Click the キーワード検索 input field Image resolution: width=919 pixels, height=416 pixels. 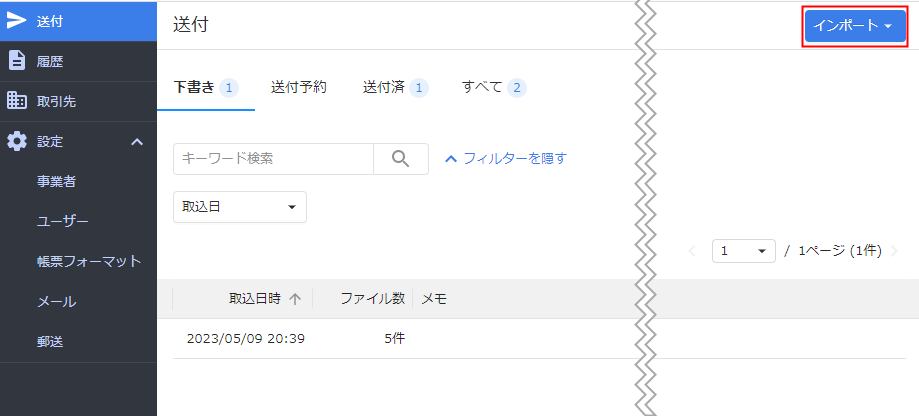pyautogui.click(x=273, y=159)
